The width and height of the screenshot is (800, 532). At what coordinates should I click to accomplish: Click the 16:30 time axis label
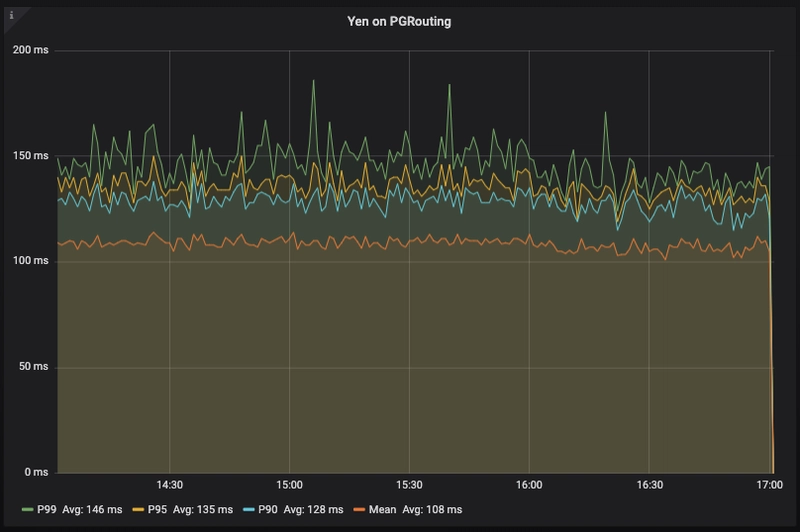[650, 486]
